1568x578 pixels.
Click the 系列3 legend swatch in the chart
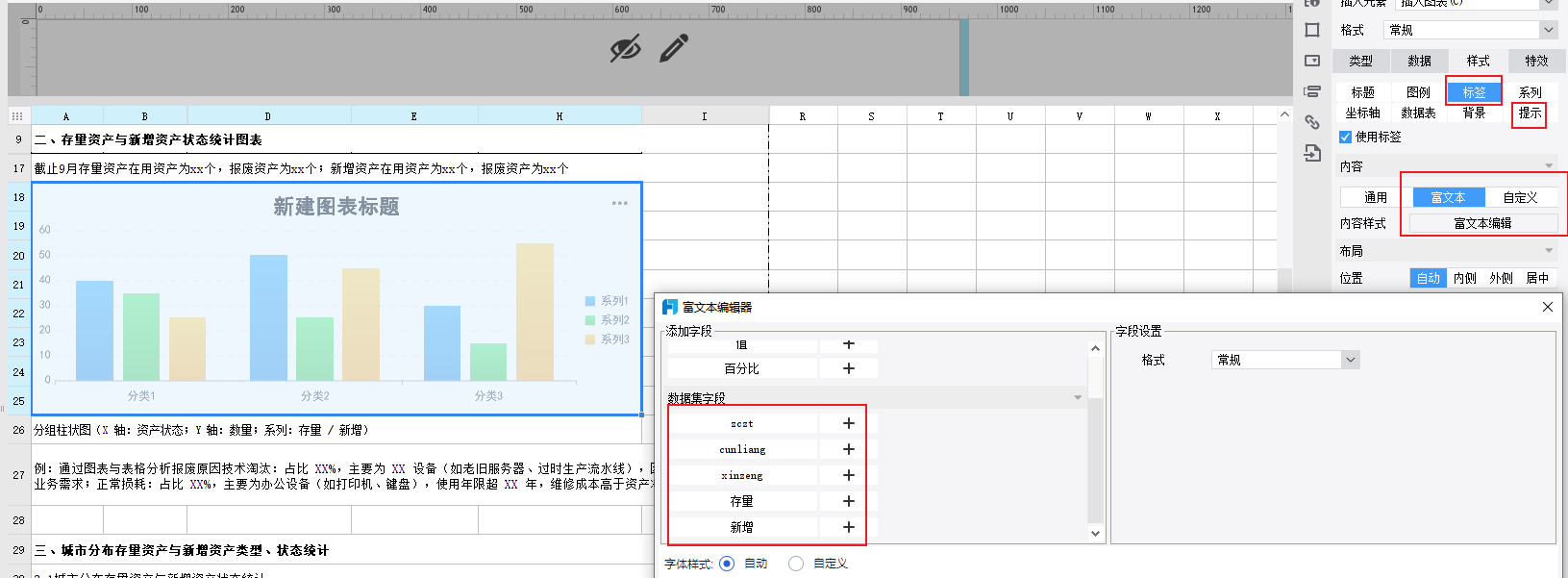[590, 339]
